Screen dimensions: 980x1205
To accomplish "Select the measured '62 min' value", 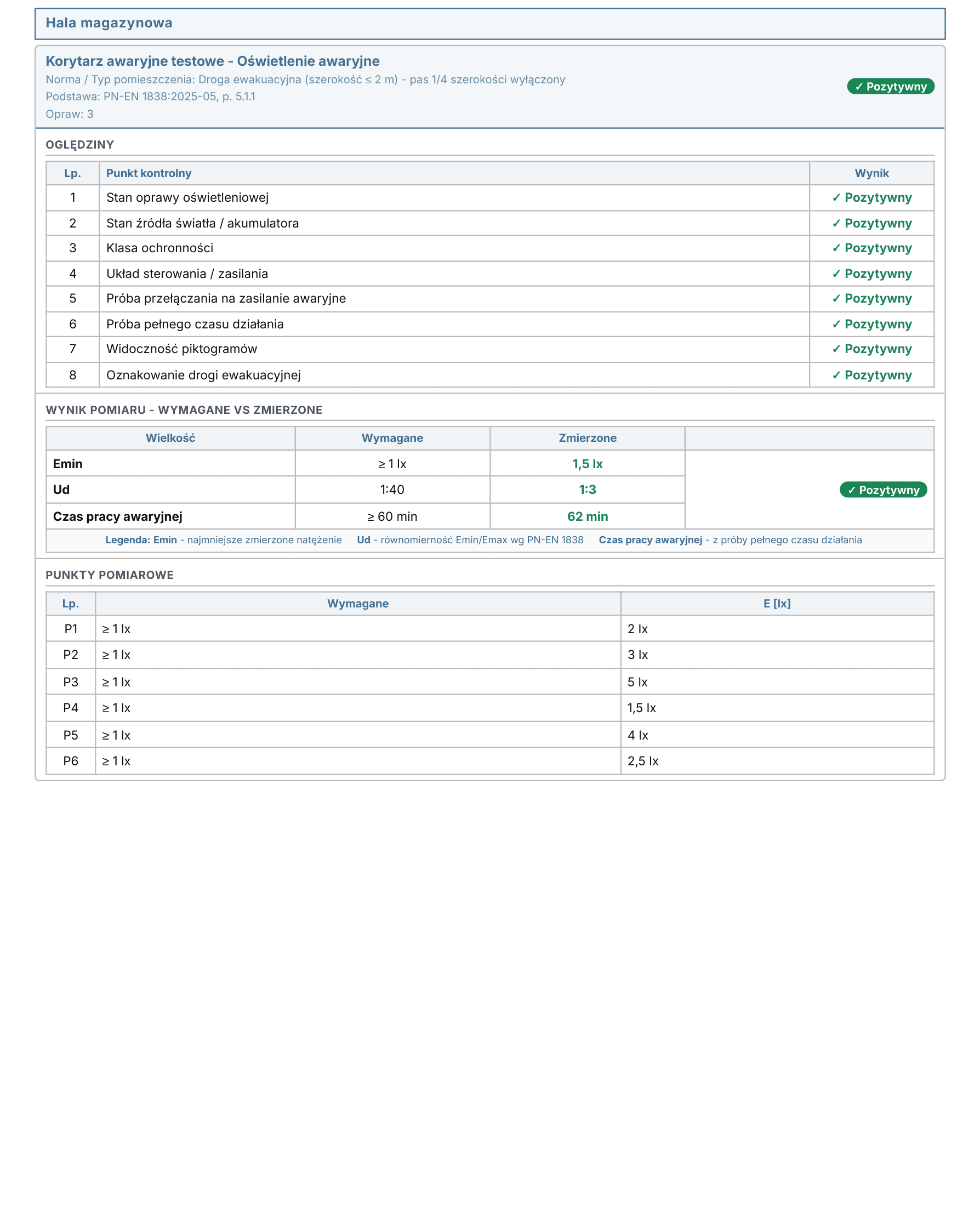I will pyautogui.click(x=587, y=516).
